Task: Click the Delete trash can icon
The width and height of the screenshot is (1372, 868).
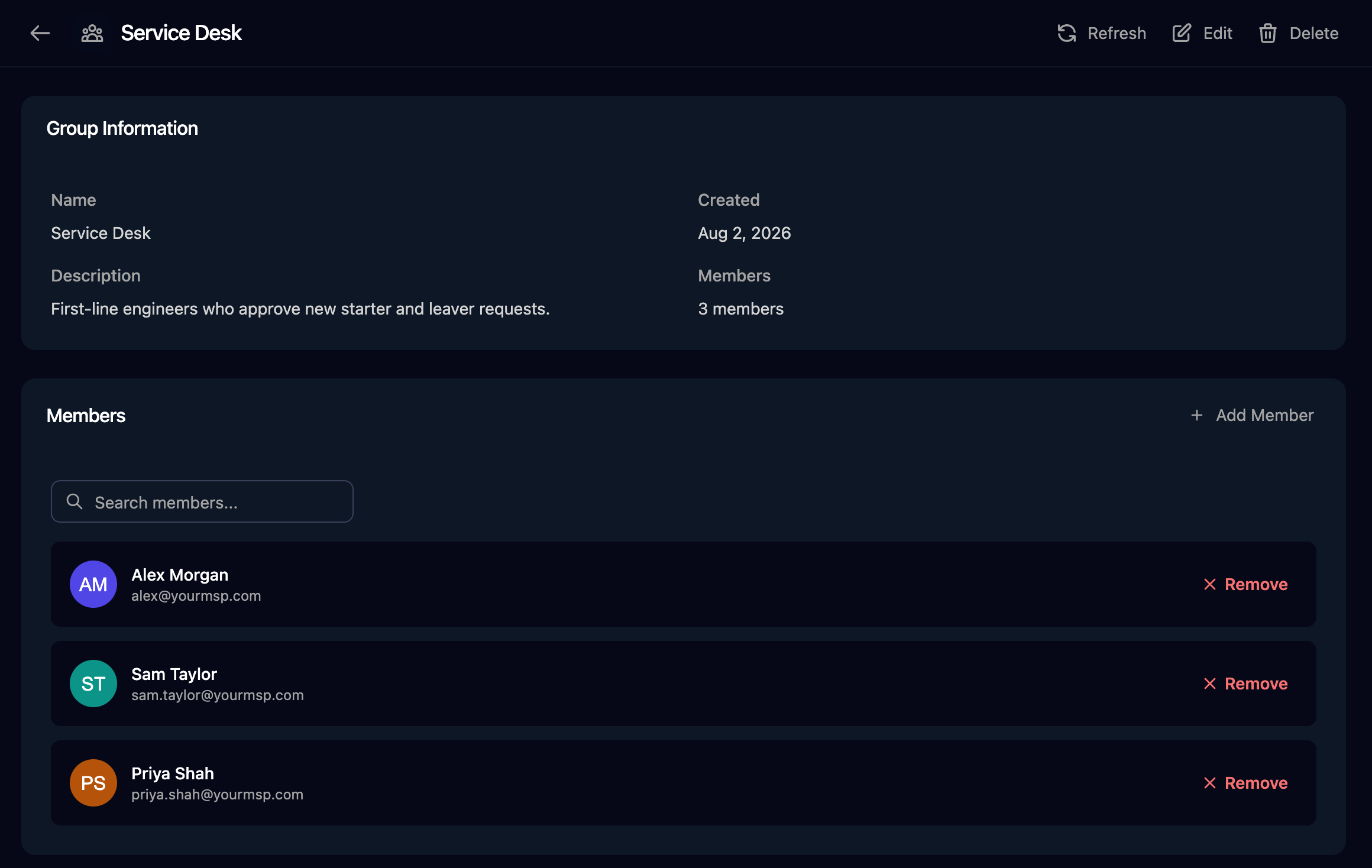Action: (x=1268, y=33)
